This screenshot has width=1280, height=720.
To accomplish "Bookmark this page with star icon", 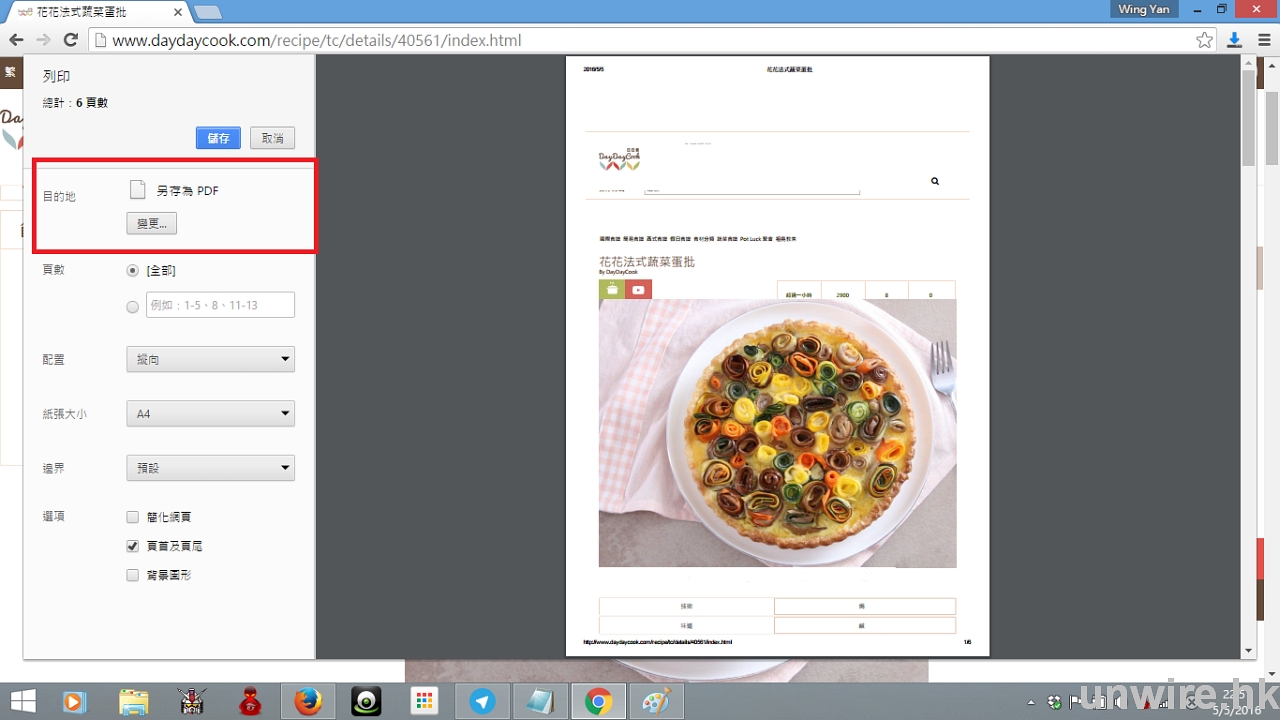I will click(1204, 40).
